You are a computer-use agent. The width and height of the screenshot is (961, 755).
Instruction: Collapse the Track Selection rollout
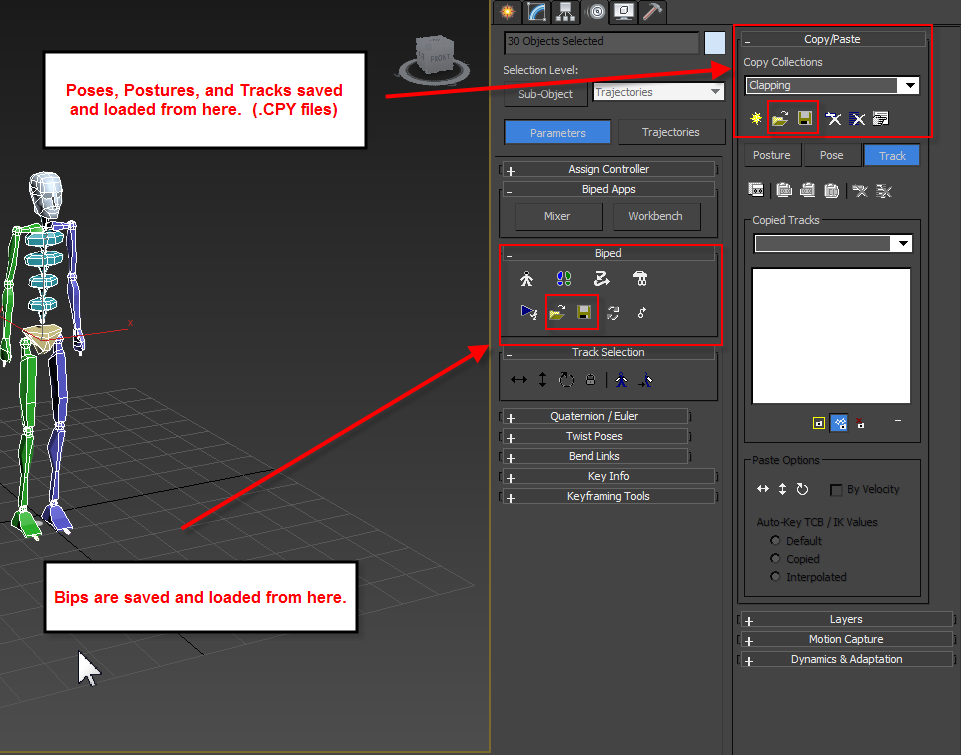608,352
